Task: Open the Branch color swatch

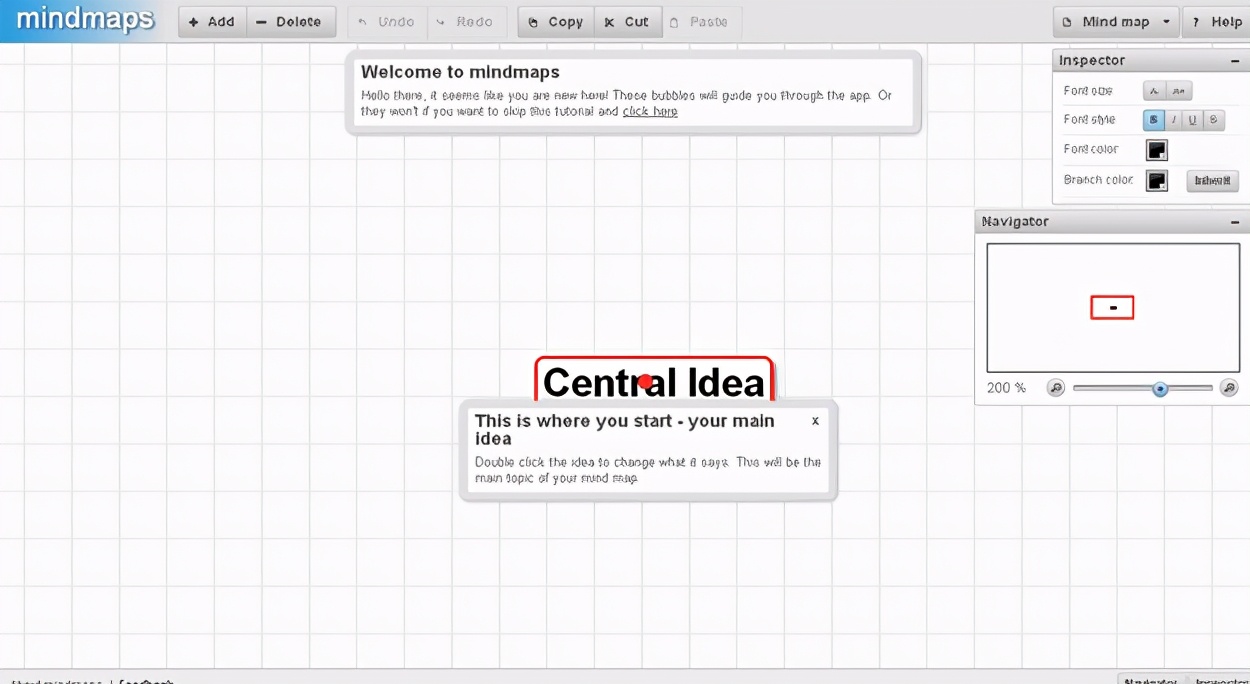Action: coord(1157,181)
